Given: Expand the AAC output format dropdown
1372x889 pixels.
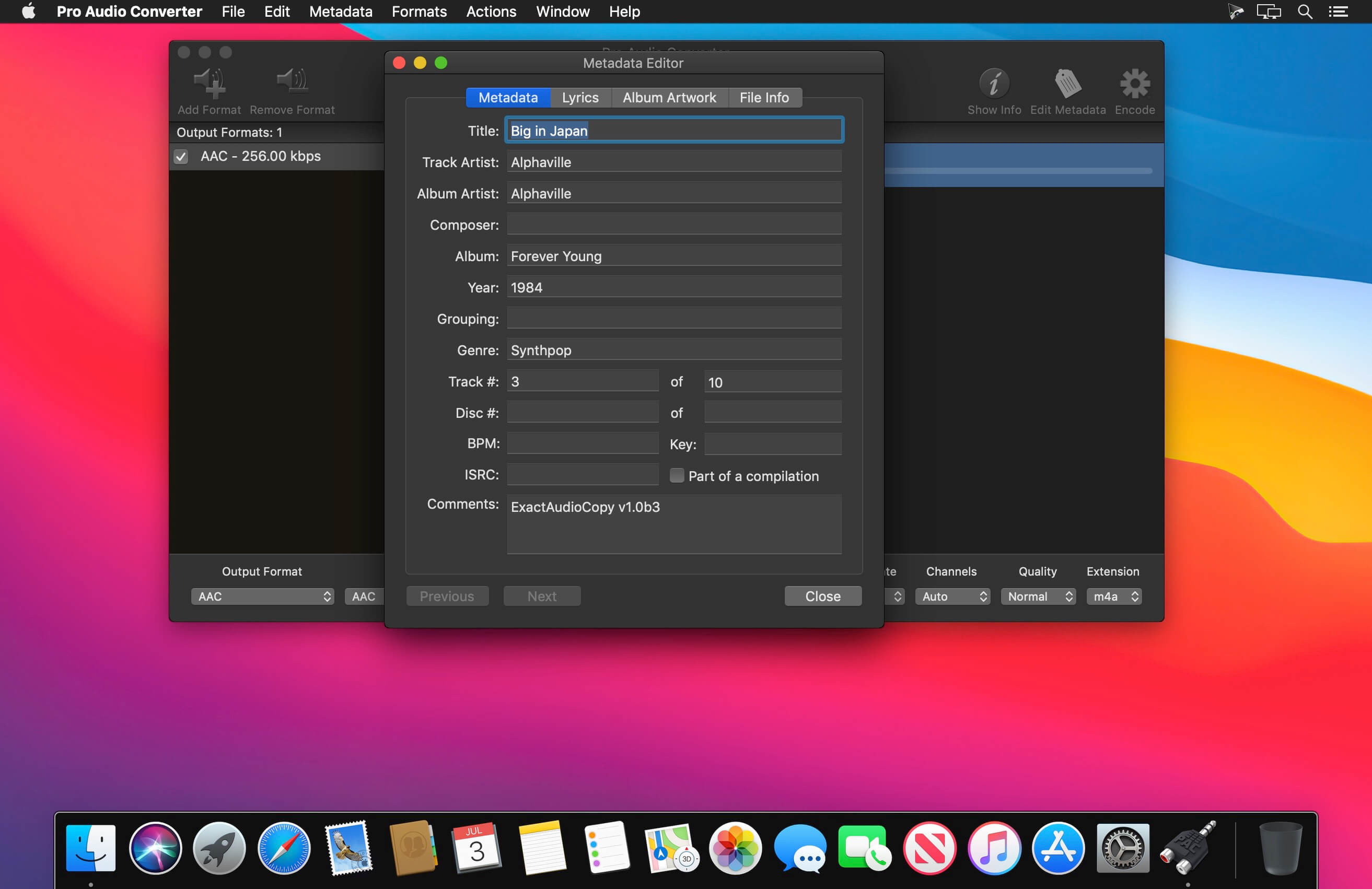Looking at the screenshot, I should (x=260, y=595).
